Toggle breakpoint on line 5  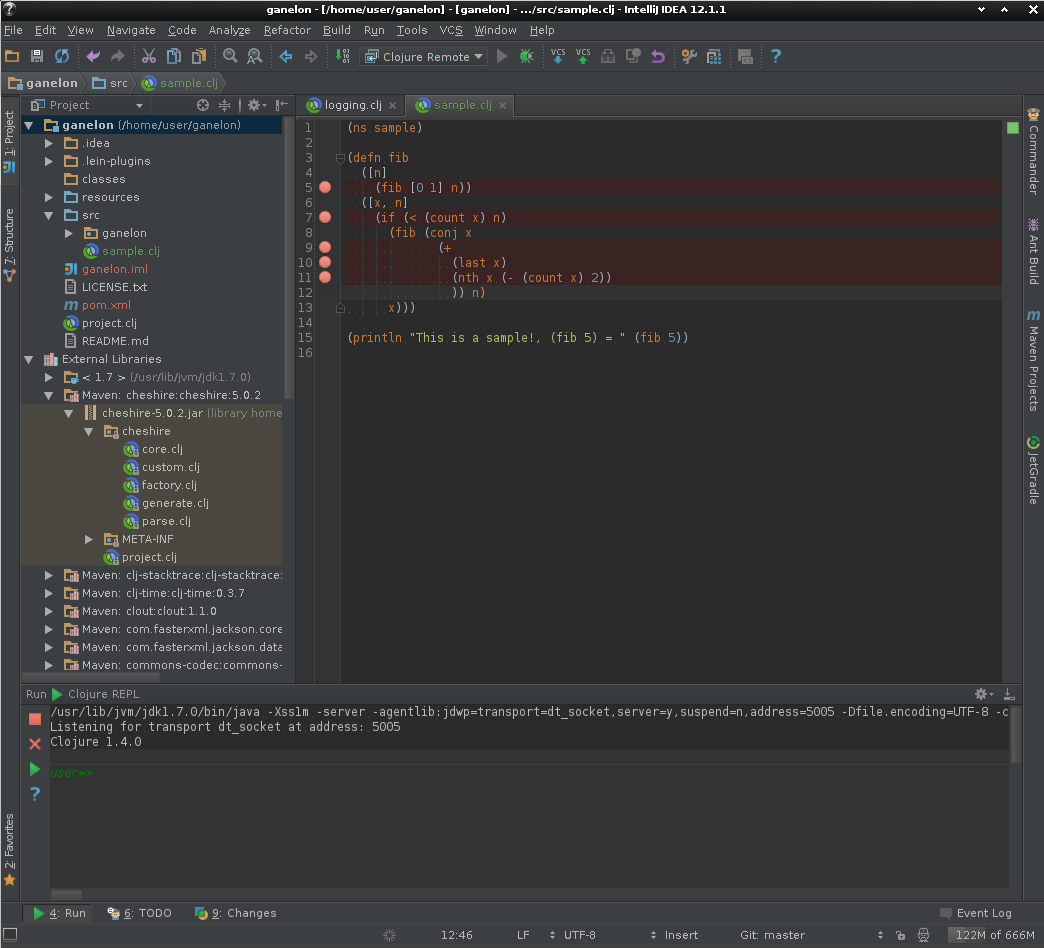pyautogui.click(x=325, y=188)
